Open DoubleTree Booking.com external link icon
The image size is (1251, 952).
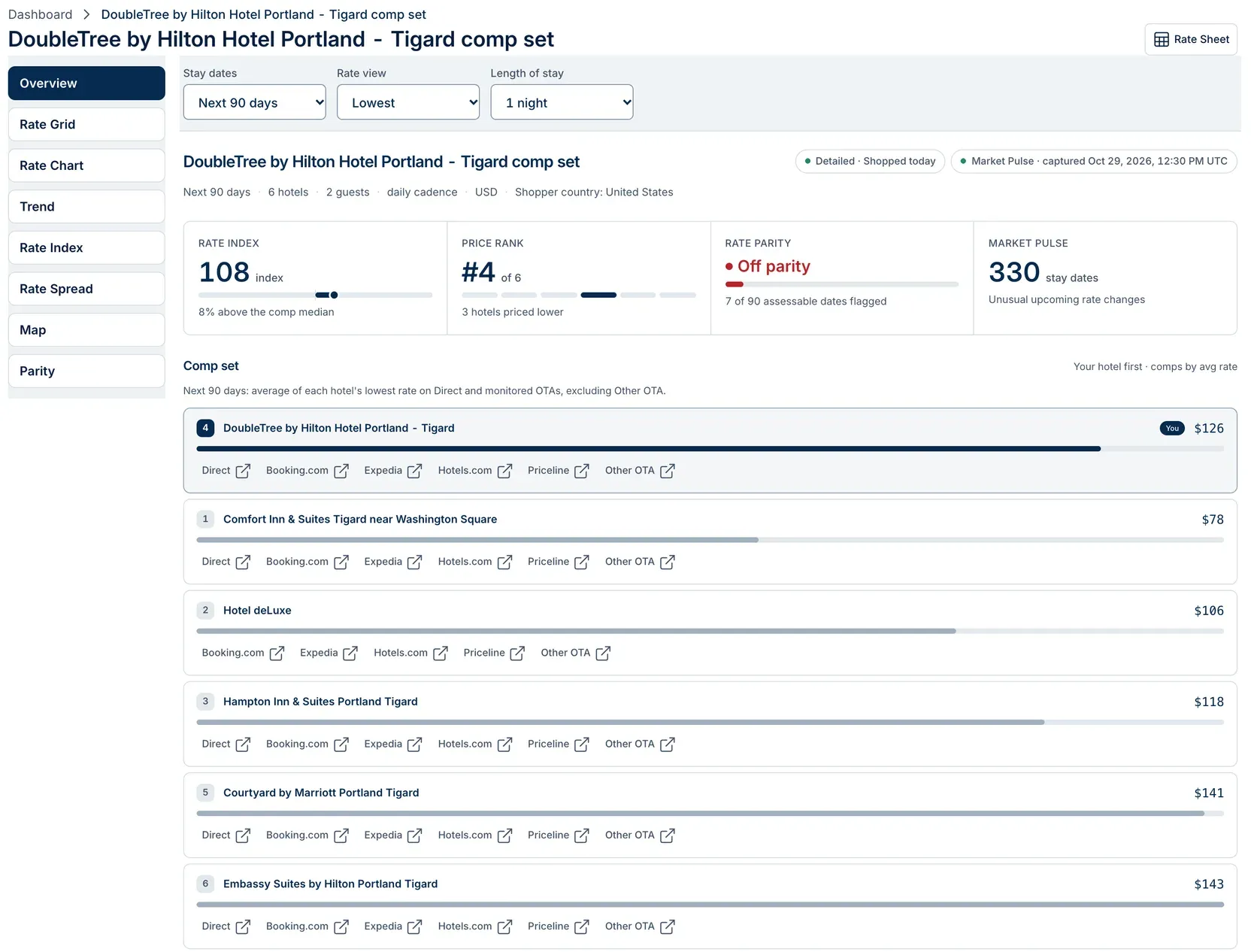coord(341,471)
